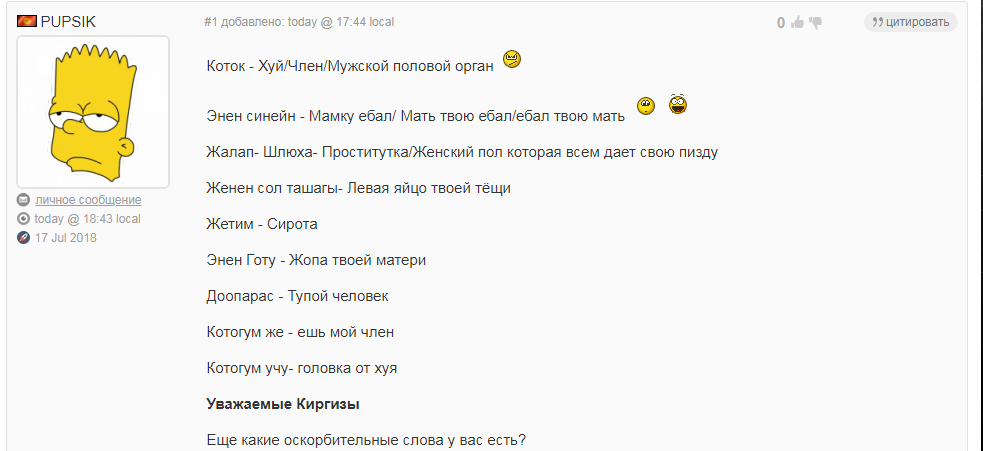Click the envelope icon beside личное сообщение
The image size is (983, 451).
pos(24,200)
